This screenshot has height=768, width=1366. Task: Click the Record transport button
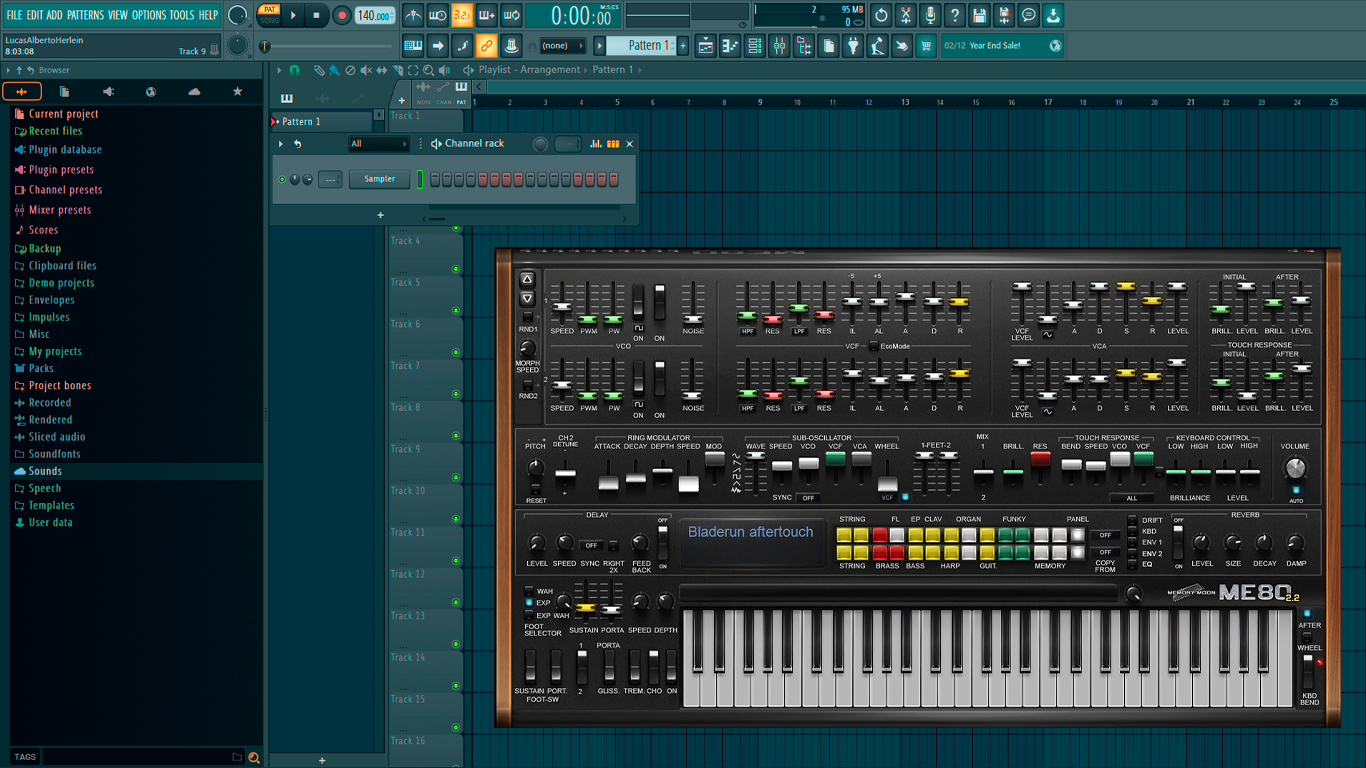click(341, 15)
